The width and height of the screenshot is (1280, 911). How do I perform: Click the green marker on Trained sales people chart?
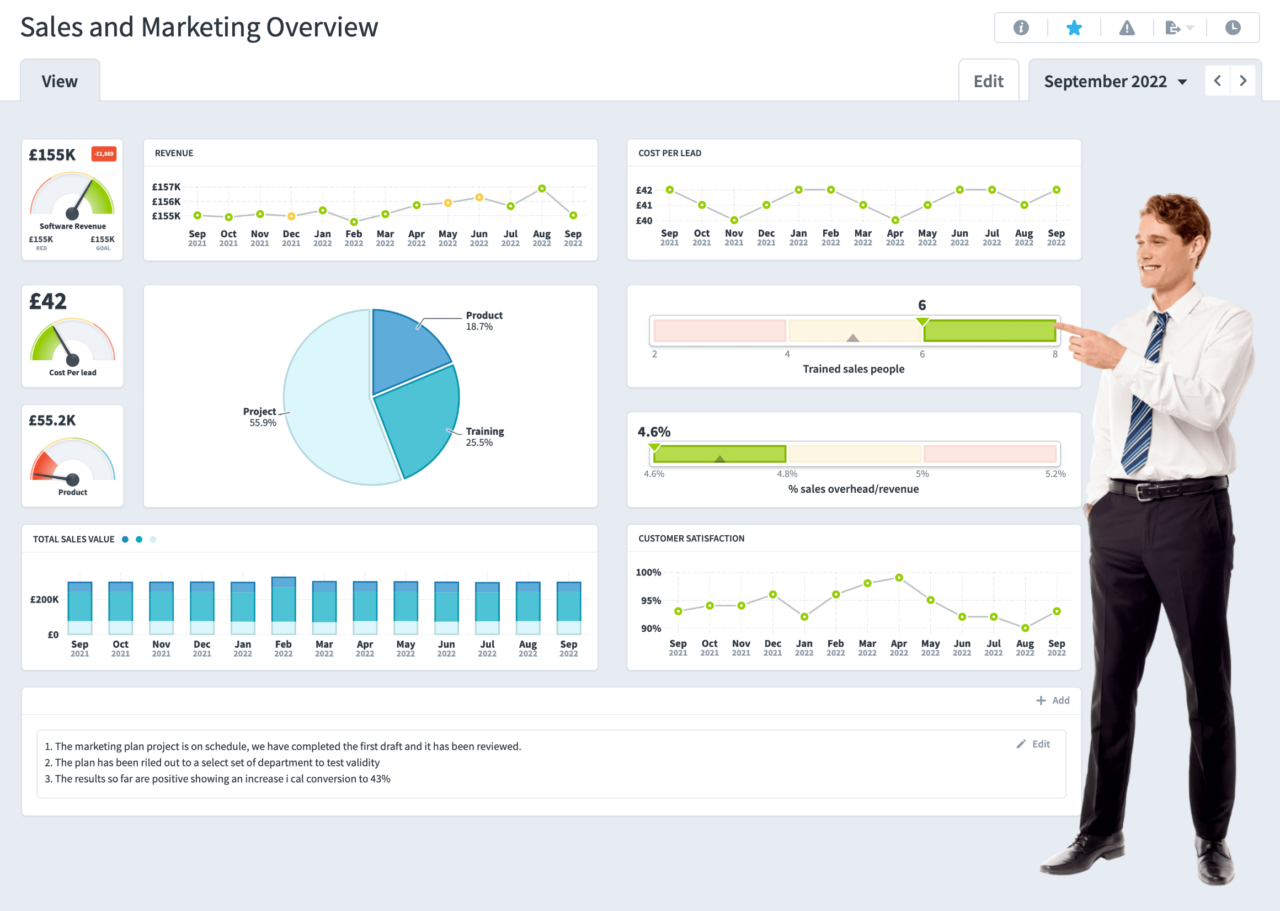pos(922,320)
